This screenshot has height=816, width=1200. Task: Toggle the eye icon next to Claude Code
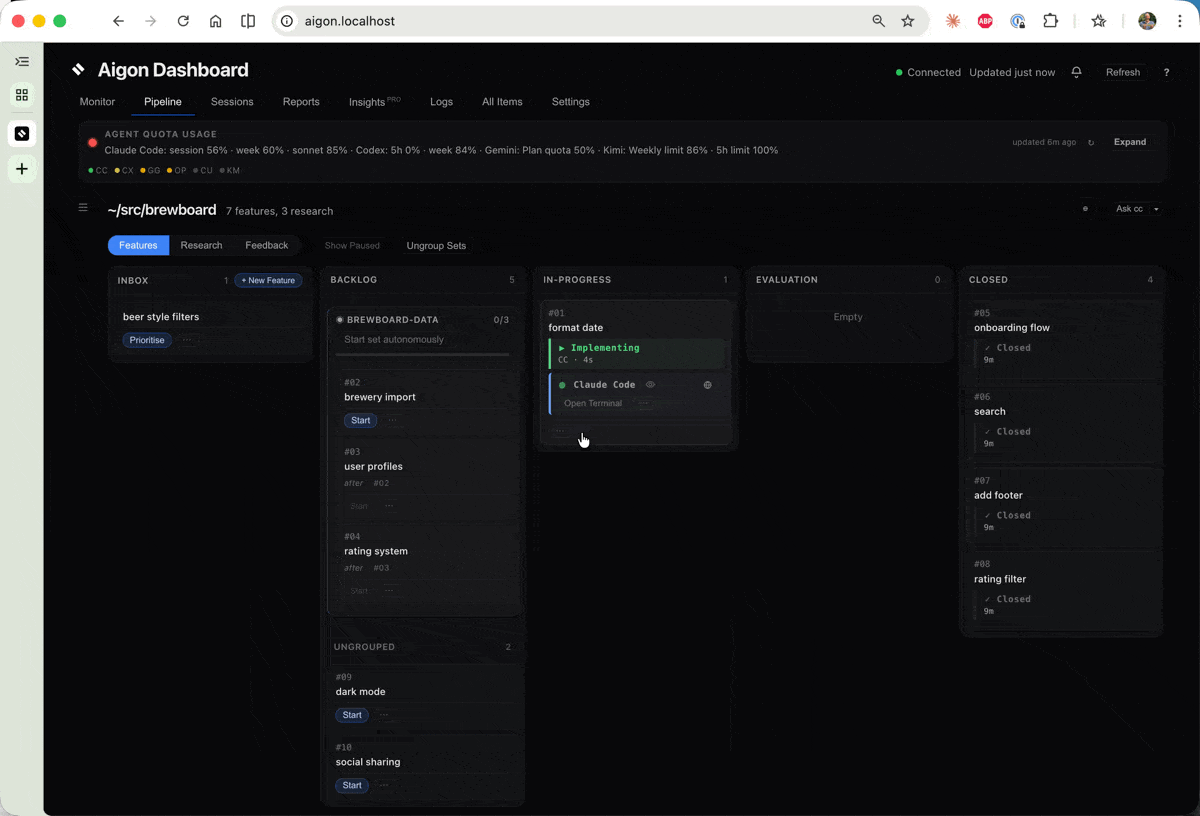coord(650,385)
